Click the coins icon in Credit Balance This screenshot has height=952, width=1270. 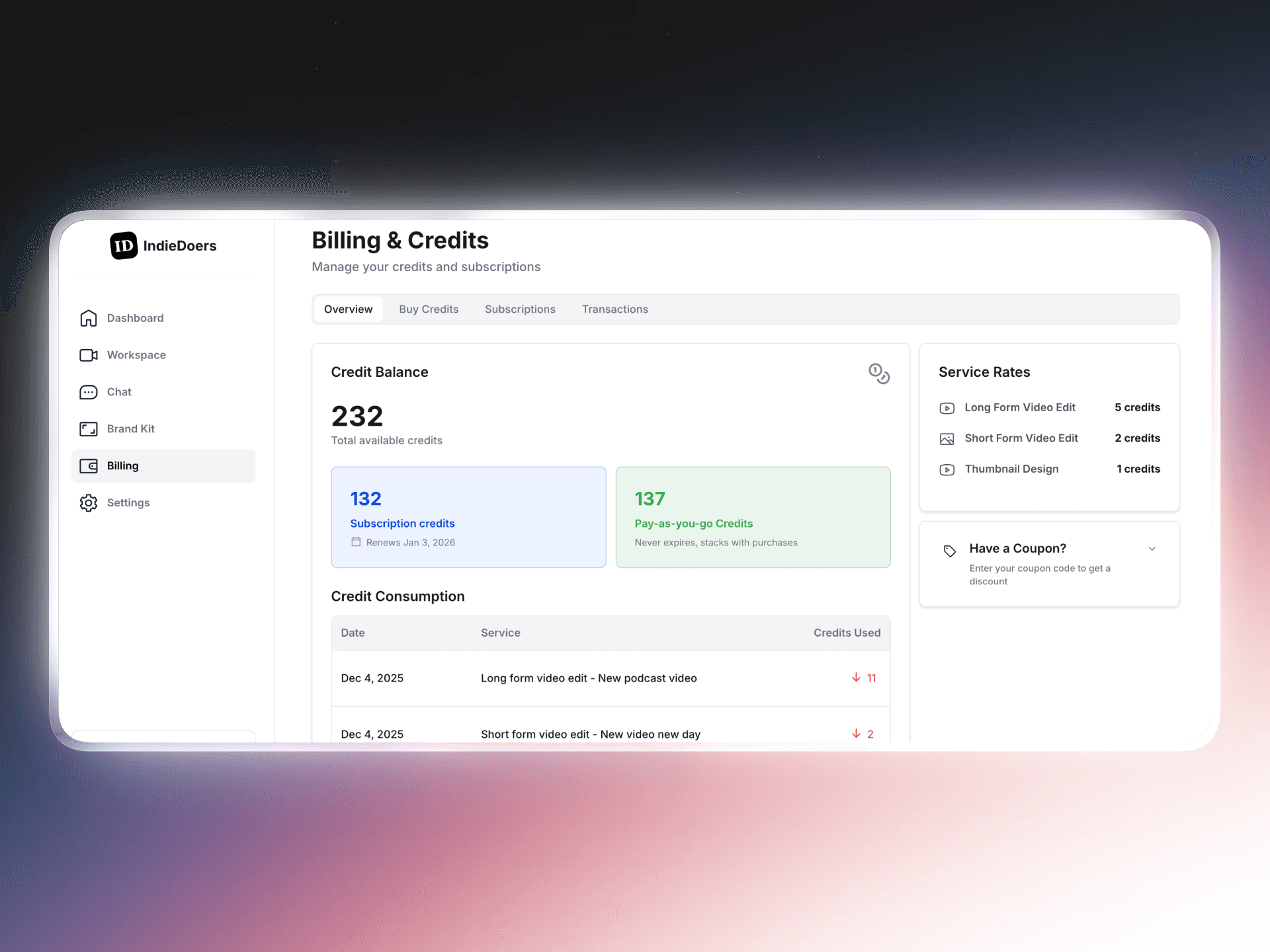tap(878, 374)
